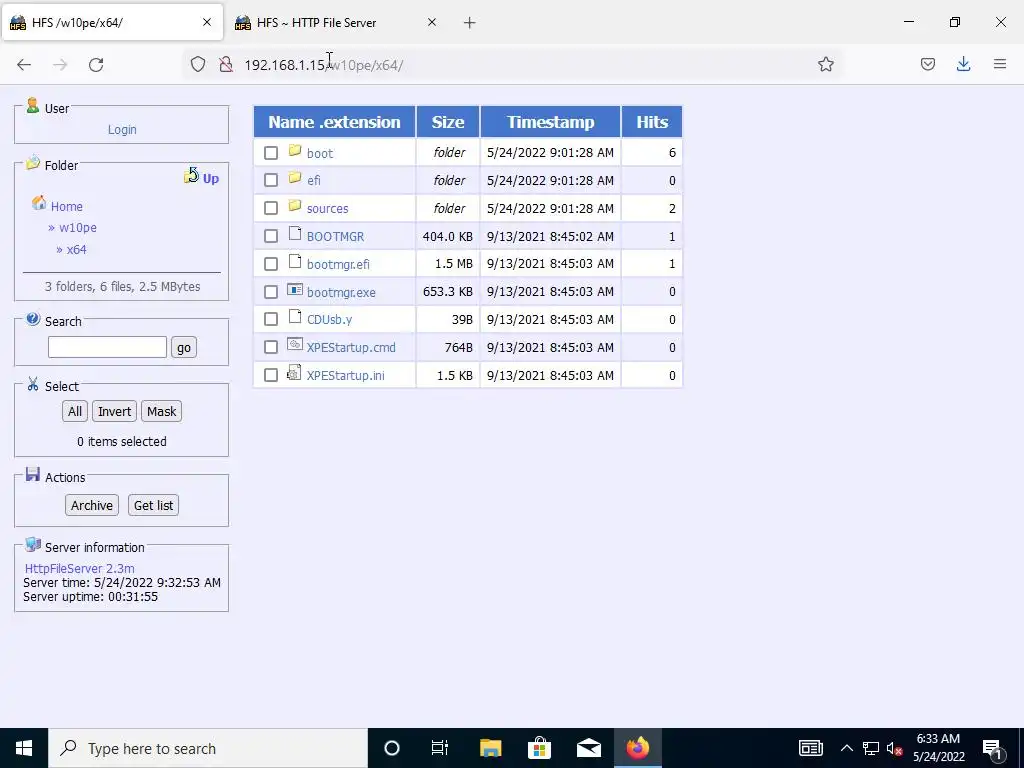The height and width of the screenshot is (768, 1024).
Task: Open the bootmgr.efi file link
Action: point(338,264)
